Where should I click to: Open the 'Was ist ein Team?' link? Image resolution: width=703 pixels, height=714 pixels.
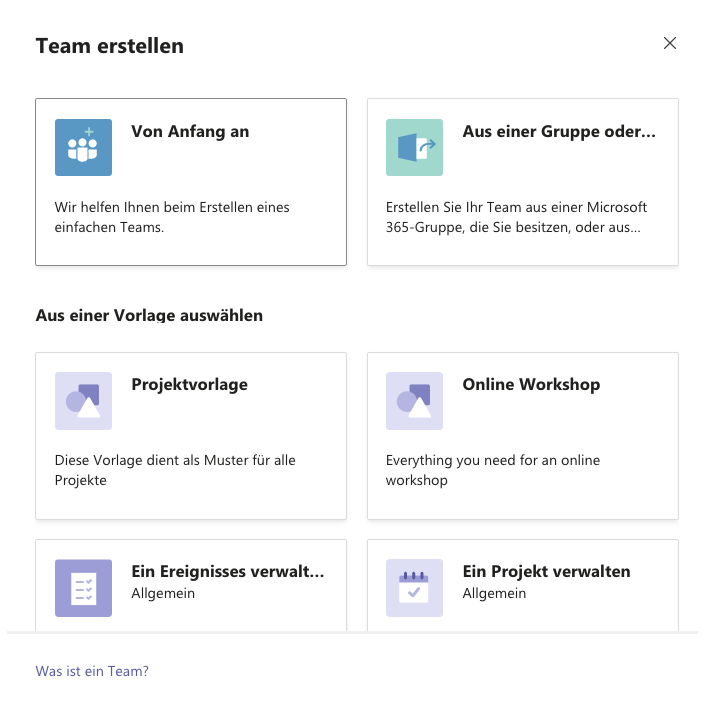pyautogui.click(x=92, y=671)
